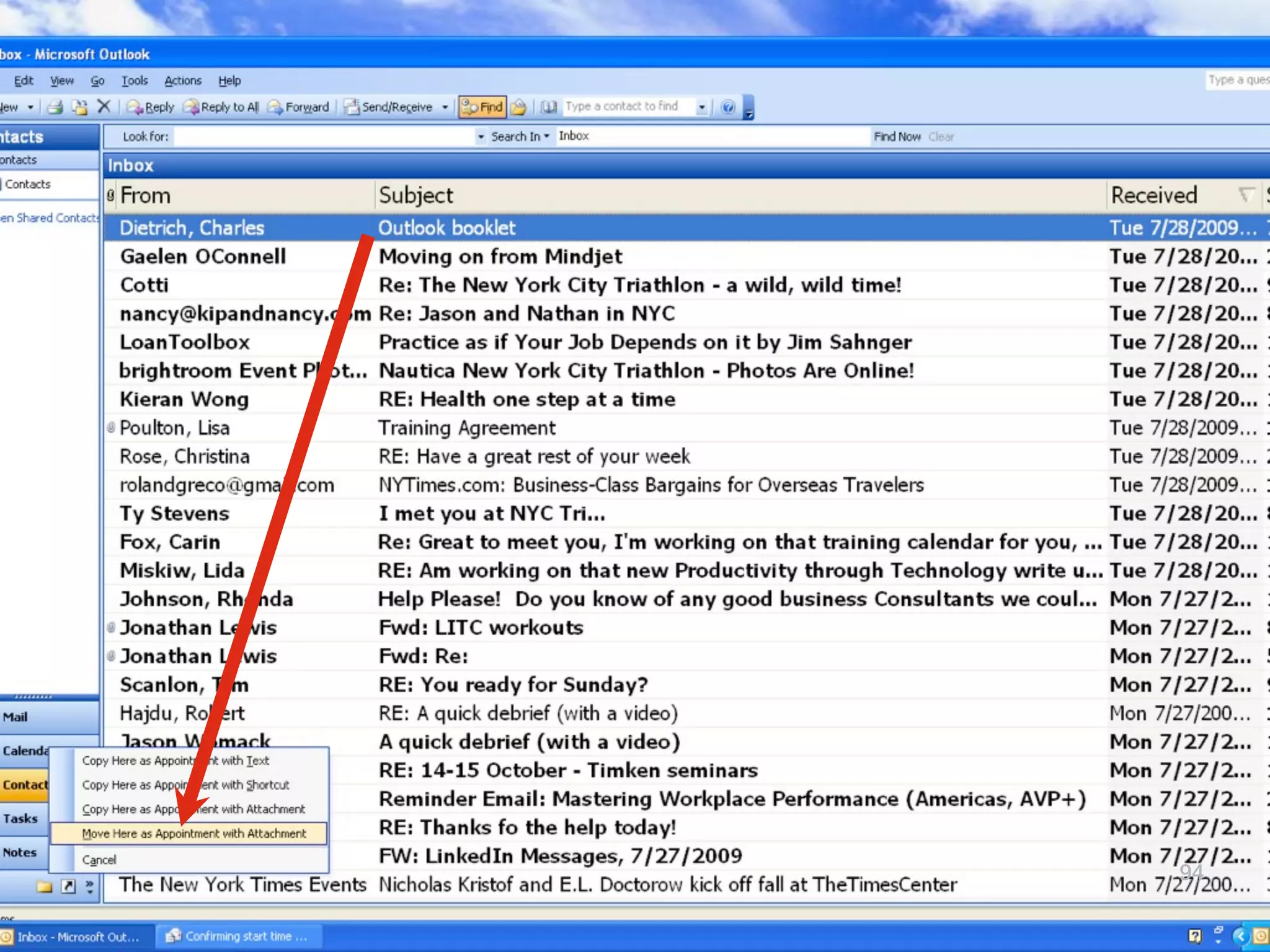Expand the contact finder dropdown arrow

(701, 107)
